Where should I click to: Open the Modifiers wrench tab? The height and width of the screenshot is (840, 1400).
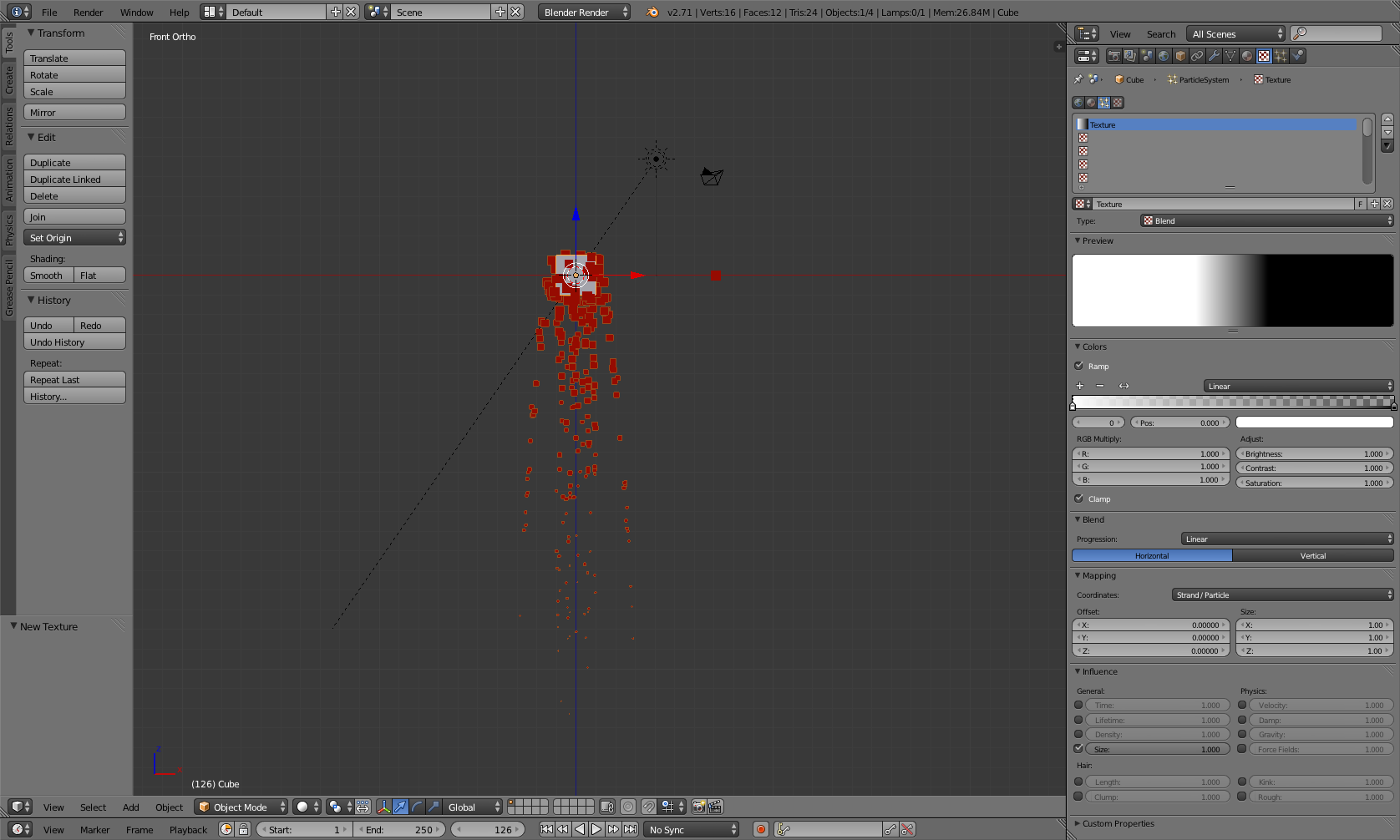pos(1214,56)
